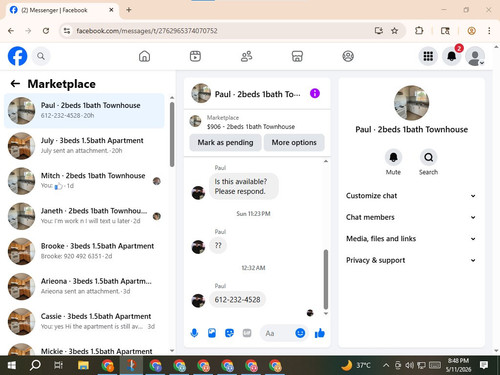Open Brooke 3beds 1.5bath Apartment conversation
The height and width of the screenshot is (375, 500).
(84, 251)
